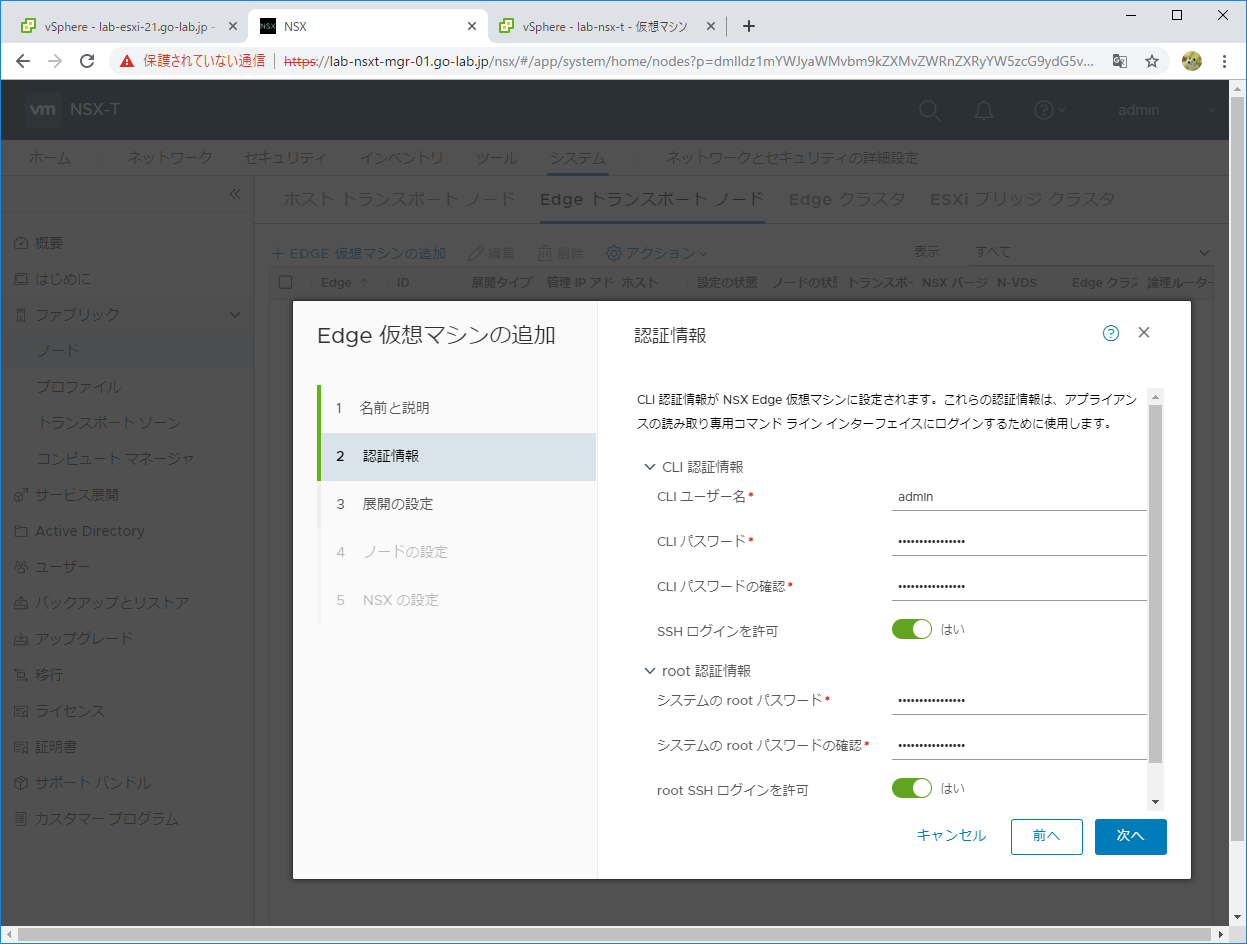1247x944 pixels.
Task: Open Chrome three-dot menu
Action: (x=1224, y=61)
